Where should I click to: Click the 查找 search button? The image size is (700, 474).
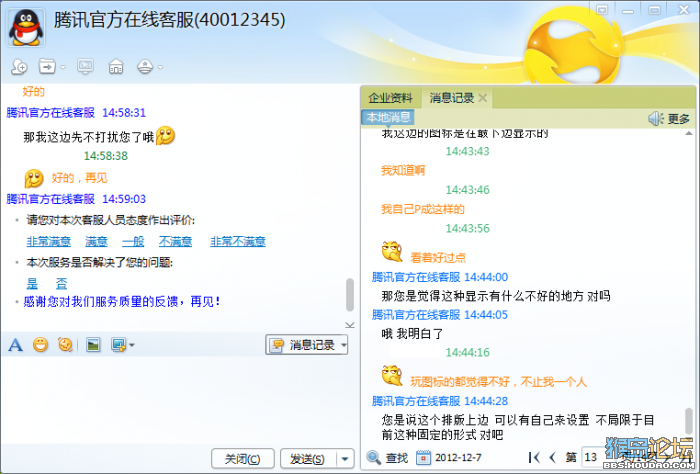pyautogui.click(x=388, y=457)
